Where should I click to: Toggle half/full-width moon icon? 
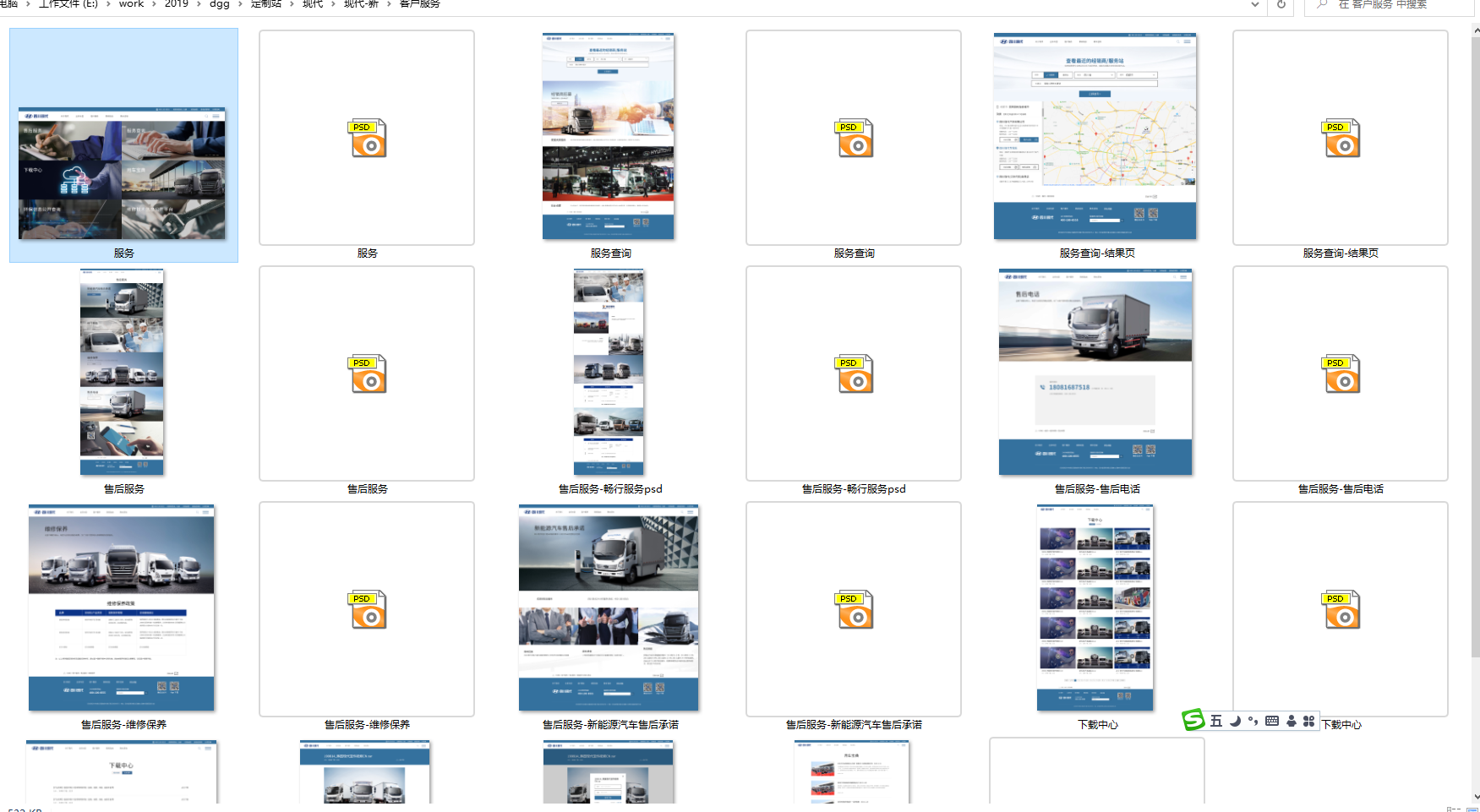point(1235,721)
